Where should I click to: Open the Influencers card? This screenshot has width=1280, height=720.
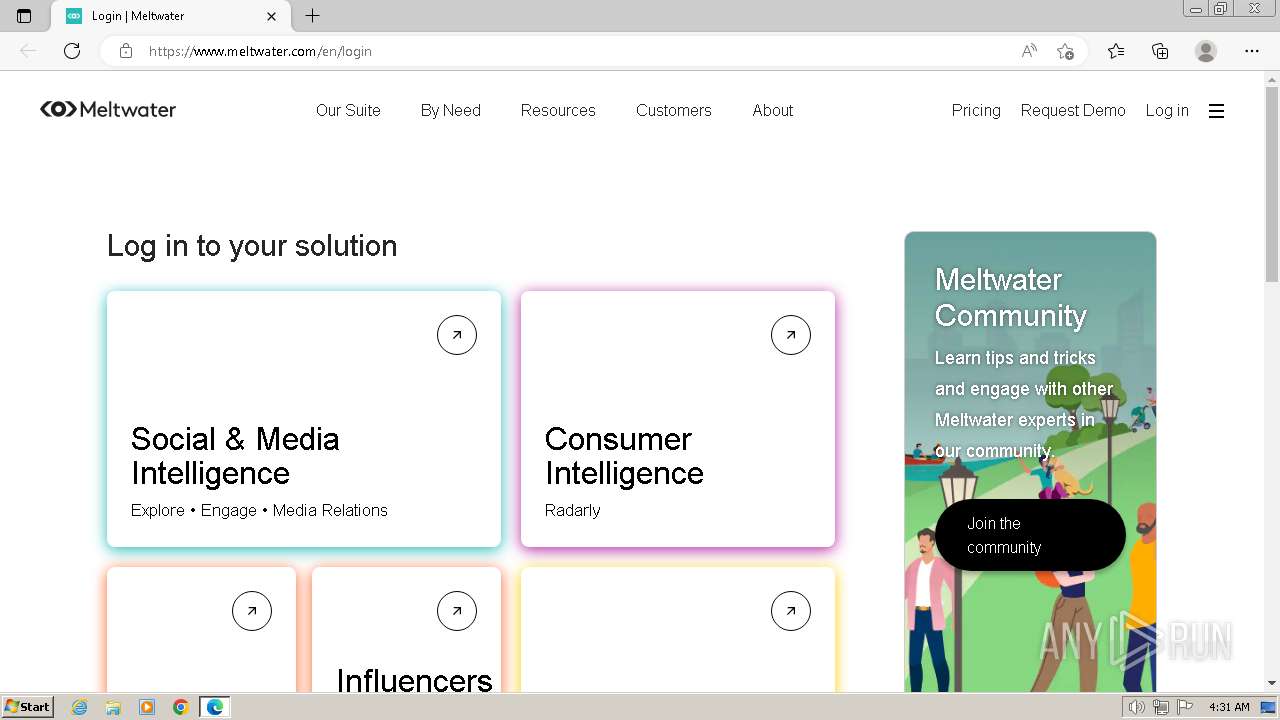click(x=406, y=630)
